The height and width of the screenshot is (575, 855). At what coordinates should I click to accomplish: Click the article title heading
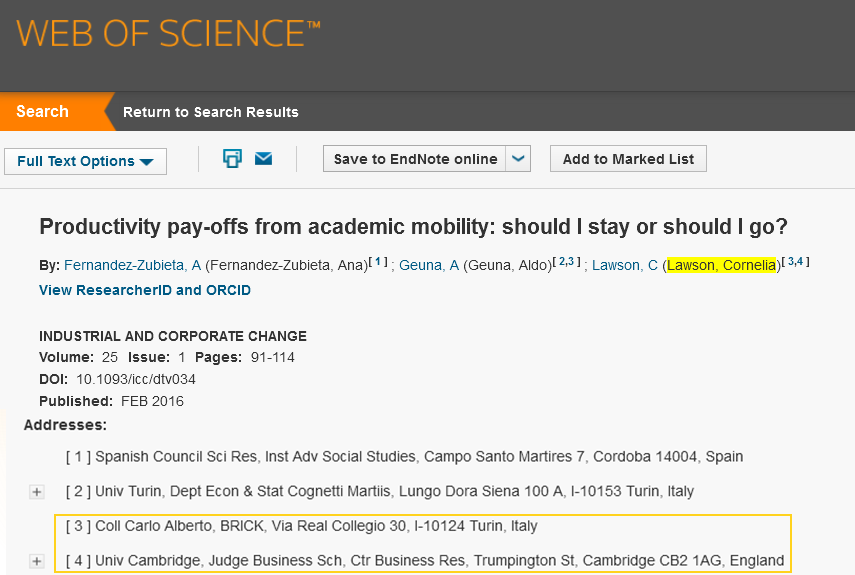(x=413, y=227)
